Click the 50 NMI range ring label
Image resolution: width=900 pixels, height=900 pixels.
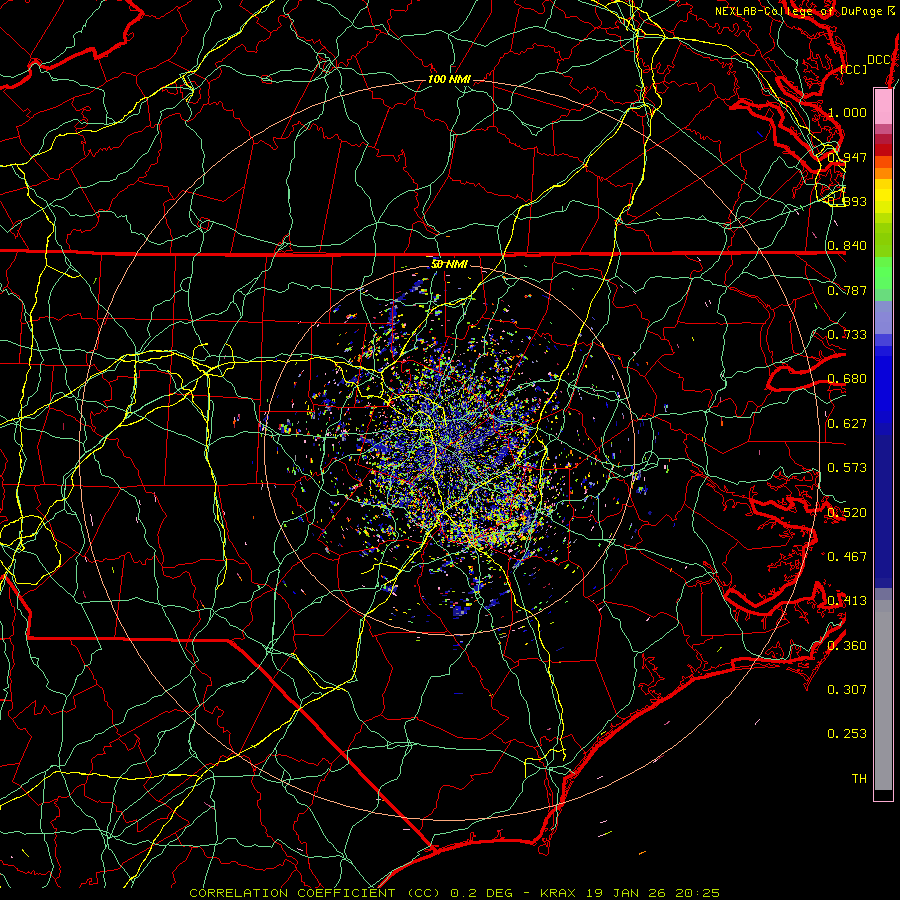click(x=449, y=264)
